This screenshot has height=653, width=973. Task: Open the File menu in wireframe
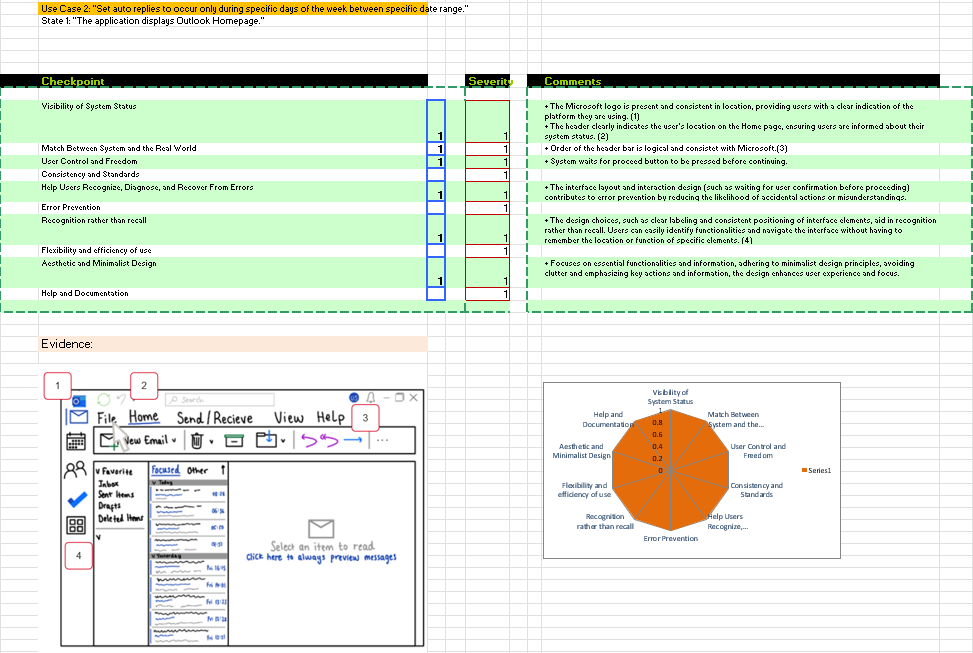click(107, 418)
